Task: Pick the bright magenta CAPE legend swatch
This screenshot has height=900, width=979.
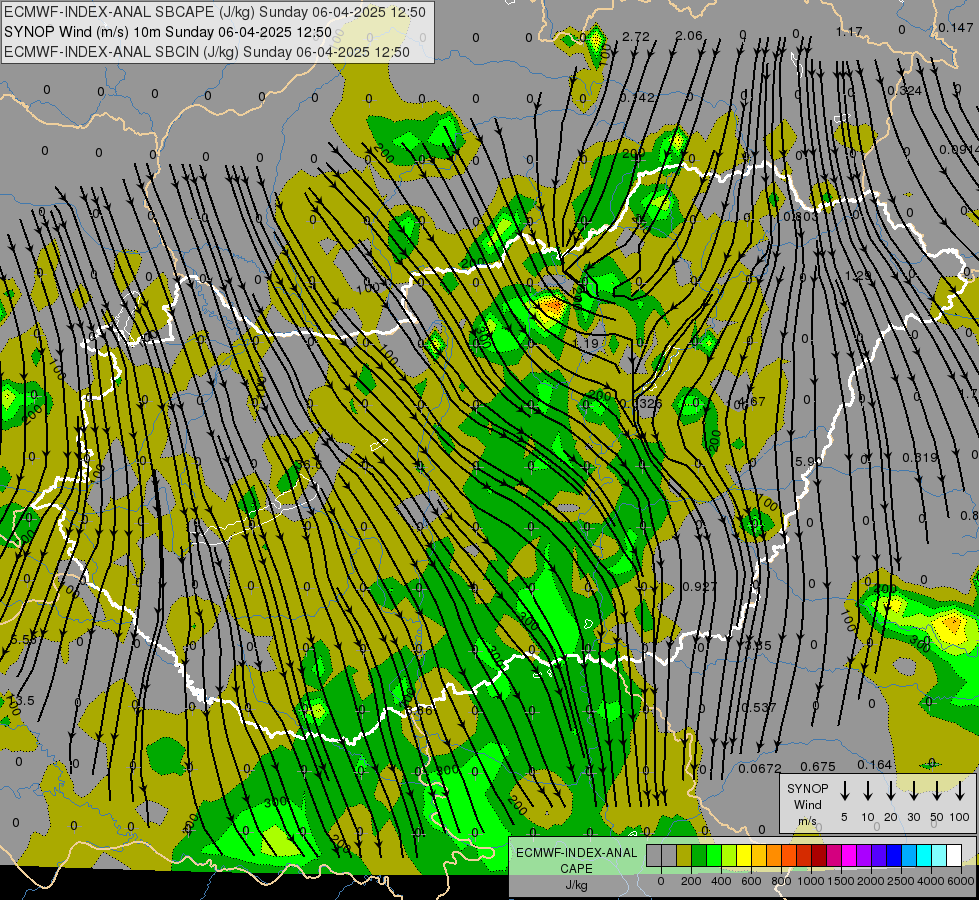Action: coord(850,855)
